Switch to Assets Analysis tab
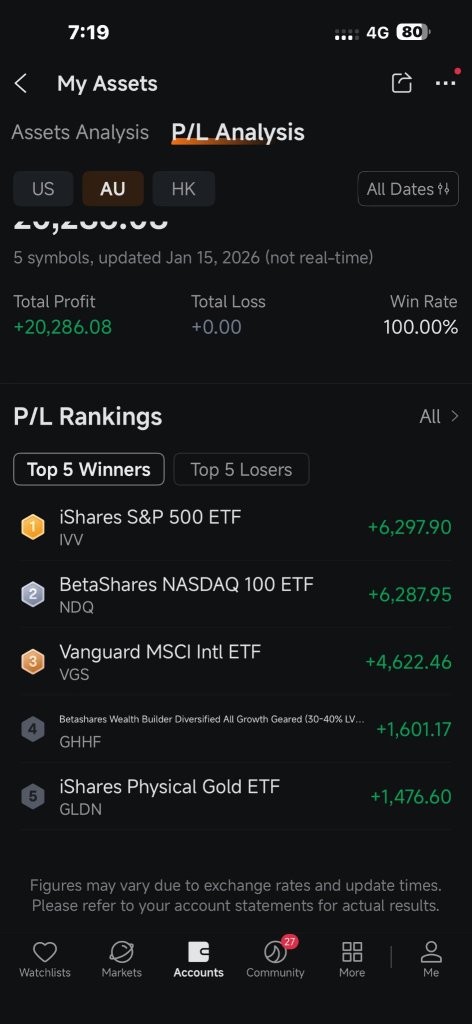 point(80,133)
